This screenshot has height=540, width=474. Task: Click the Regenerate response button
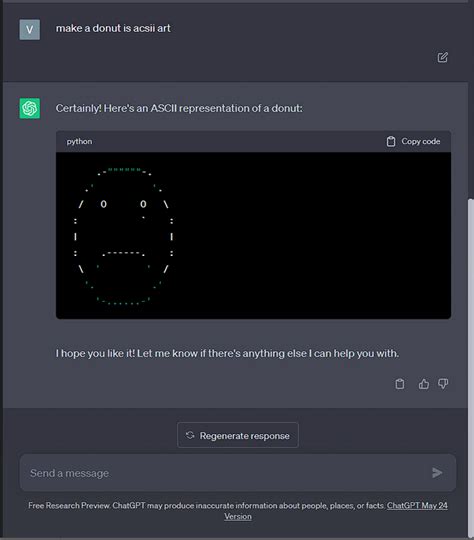238,435
